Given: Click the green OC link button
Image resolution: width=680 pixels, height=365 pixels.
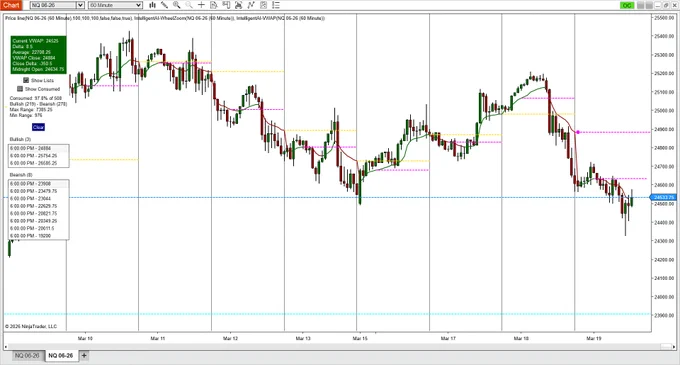Looking at the screenshot, I should (x=627, y=5).
